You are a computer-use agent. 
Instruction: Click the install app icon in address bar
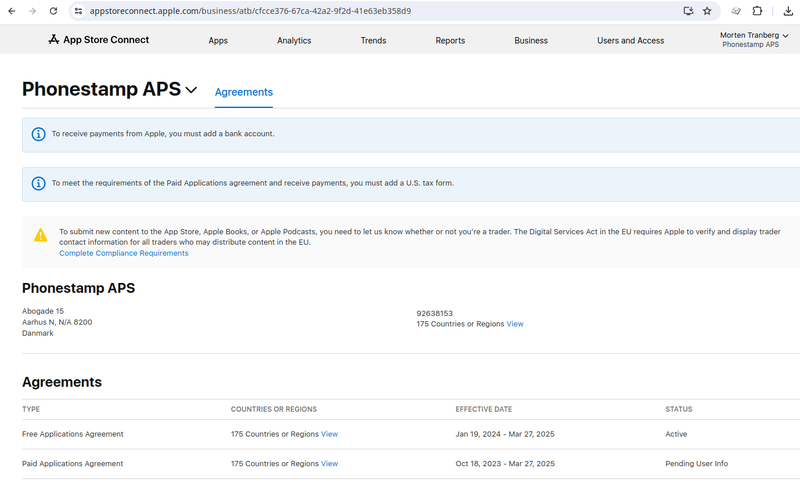click(x=688, y=11)
